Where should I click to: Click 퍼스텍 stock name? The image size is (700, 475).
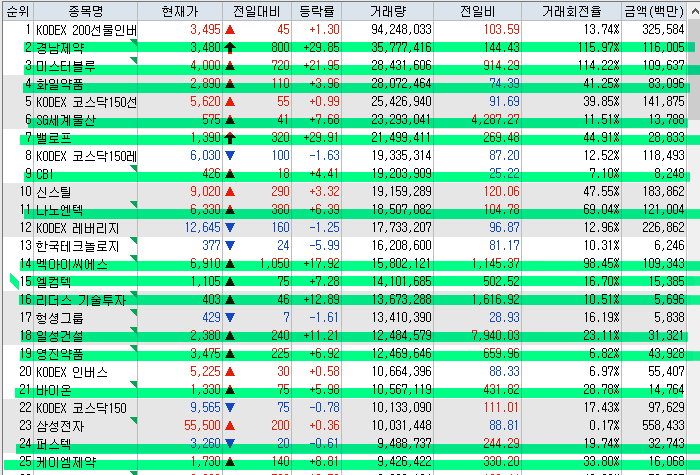point(54,444)
